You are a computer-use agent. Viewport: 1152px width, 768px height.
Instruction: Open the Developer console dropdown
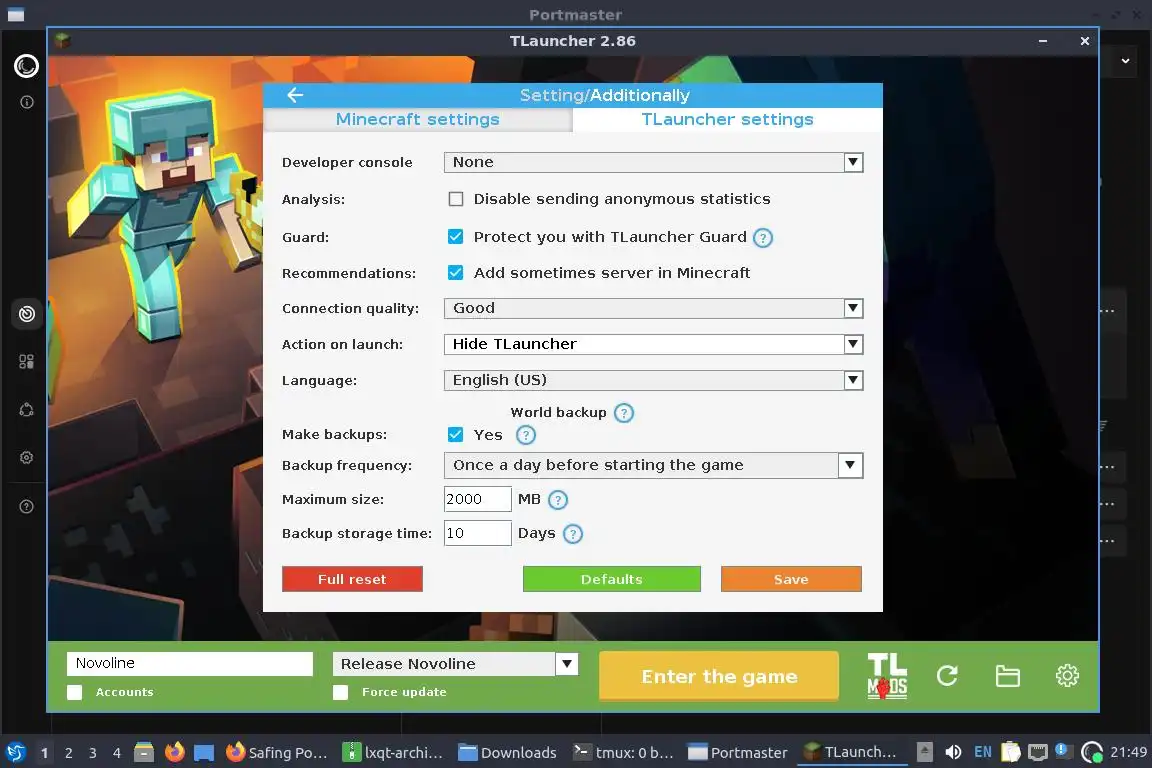point(653,162)
